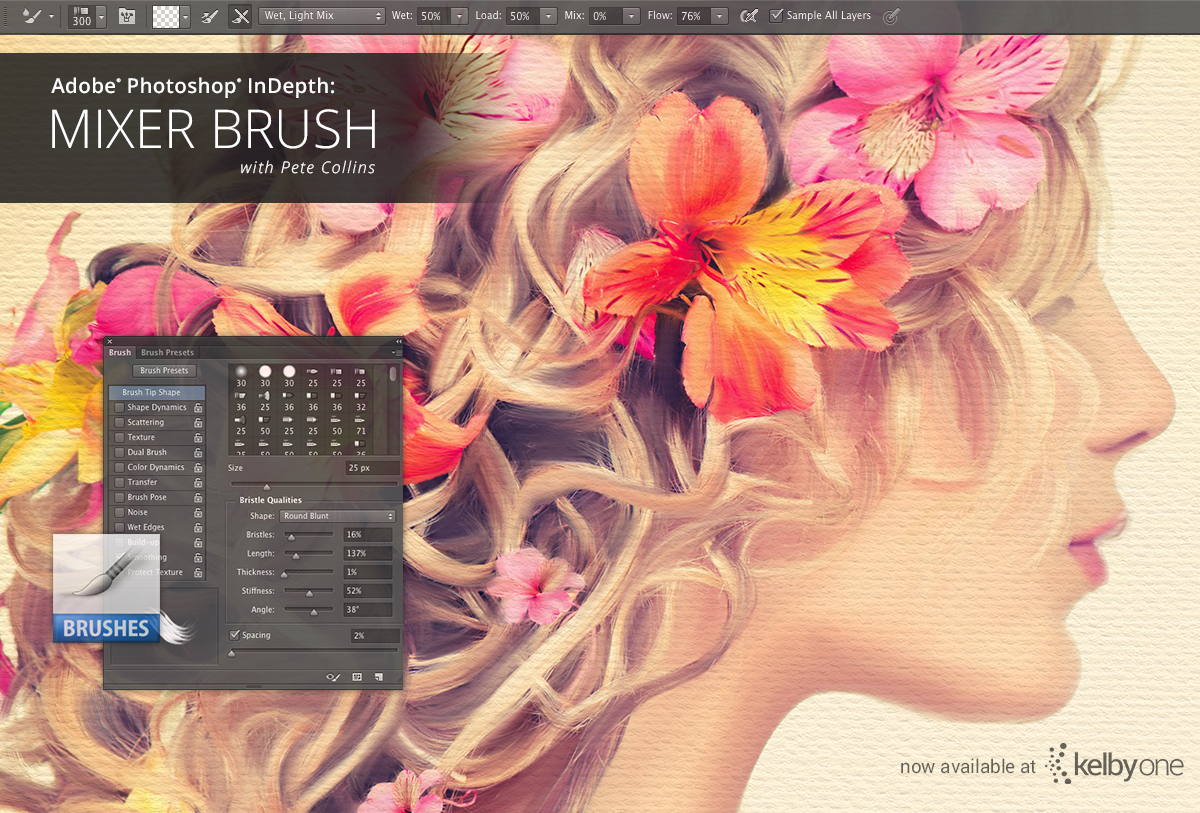Click the lock icon beside Color Dynamics
This screenshot has height=813, width=1200.
coord(198,468)
